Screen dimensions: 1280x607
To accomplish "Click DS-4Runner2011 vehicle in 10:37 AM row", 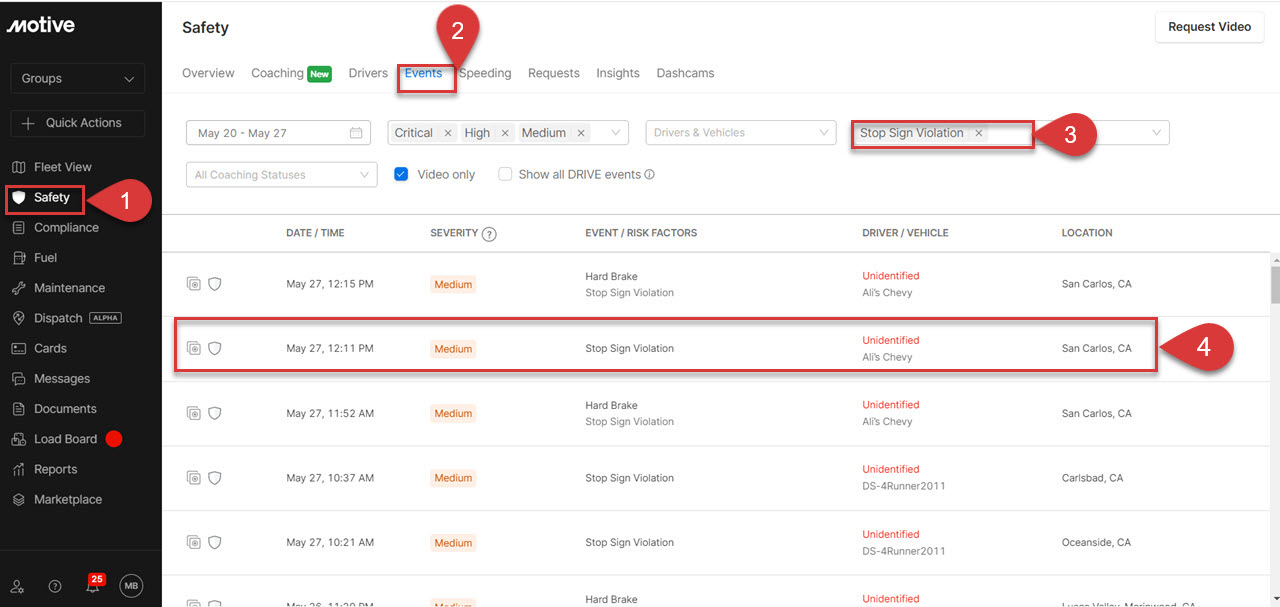I will coord(904,486).
